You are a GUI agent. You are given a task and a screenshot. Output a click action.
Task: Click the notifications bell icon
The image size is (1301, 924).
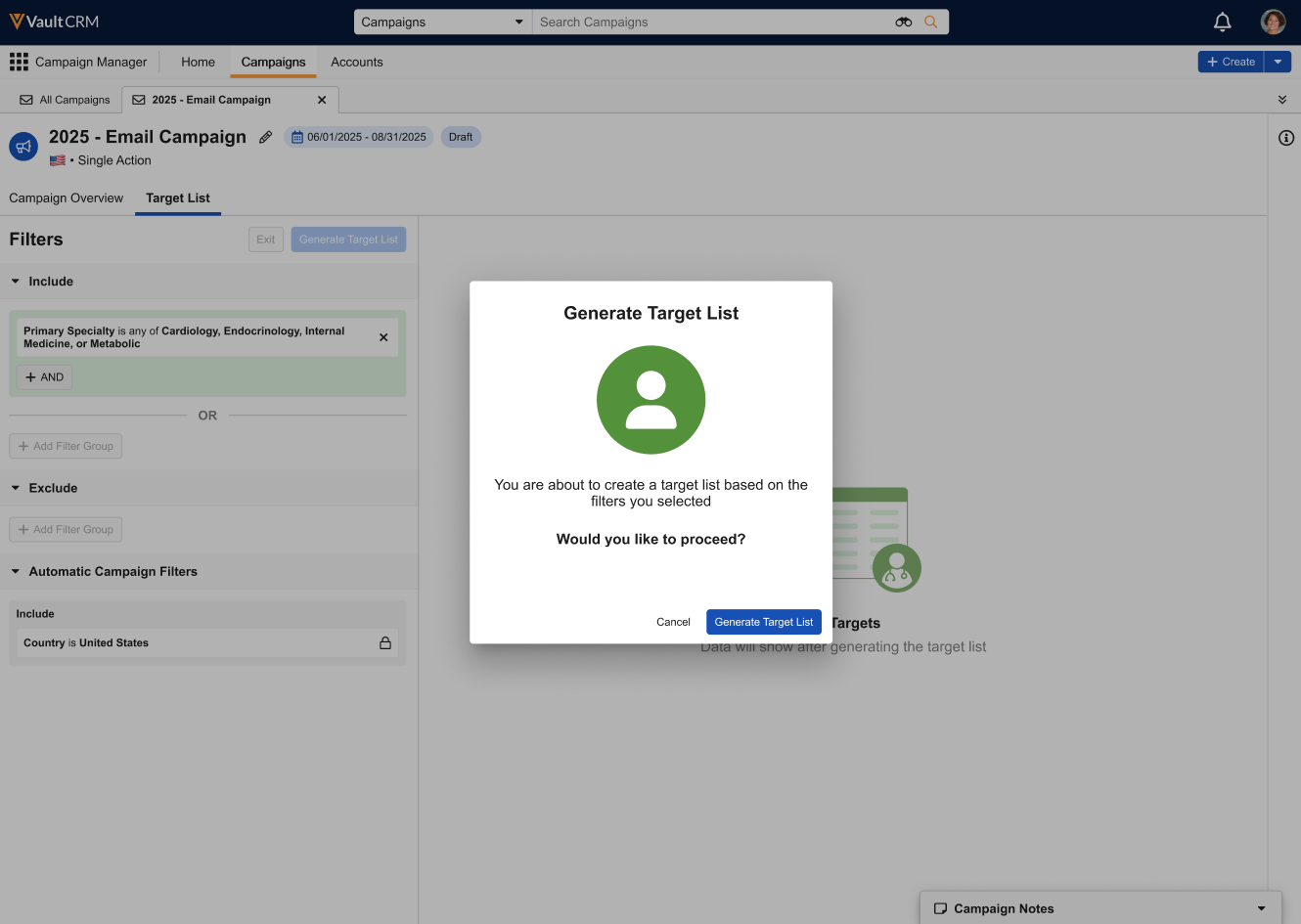(x=1222, y=22)
